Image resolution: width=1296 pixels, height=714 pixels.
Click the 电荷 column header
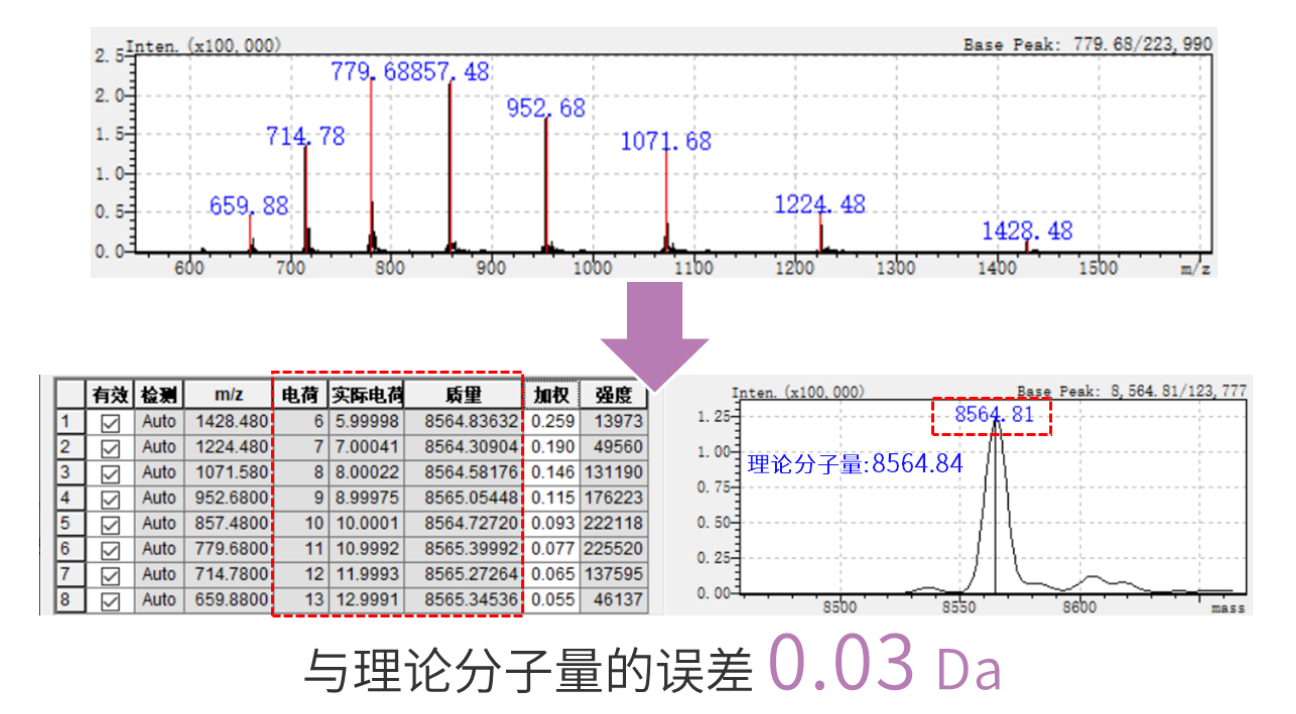click(x=301, y=395)
